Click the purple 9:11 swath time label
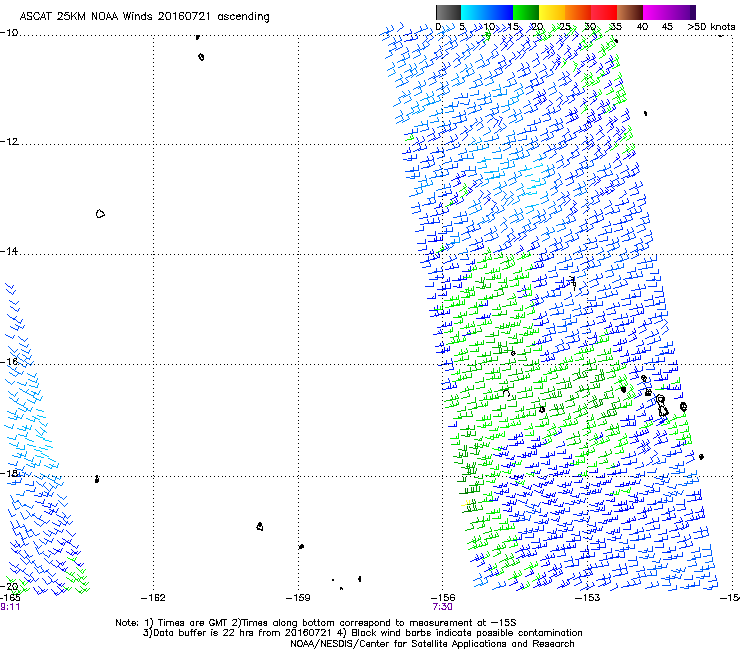 (10, 607)
